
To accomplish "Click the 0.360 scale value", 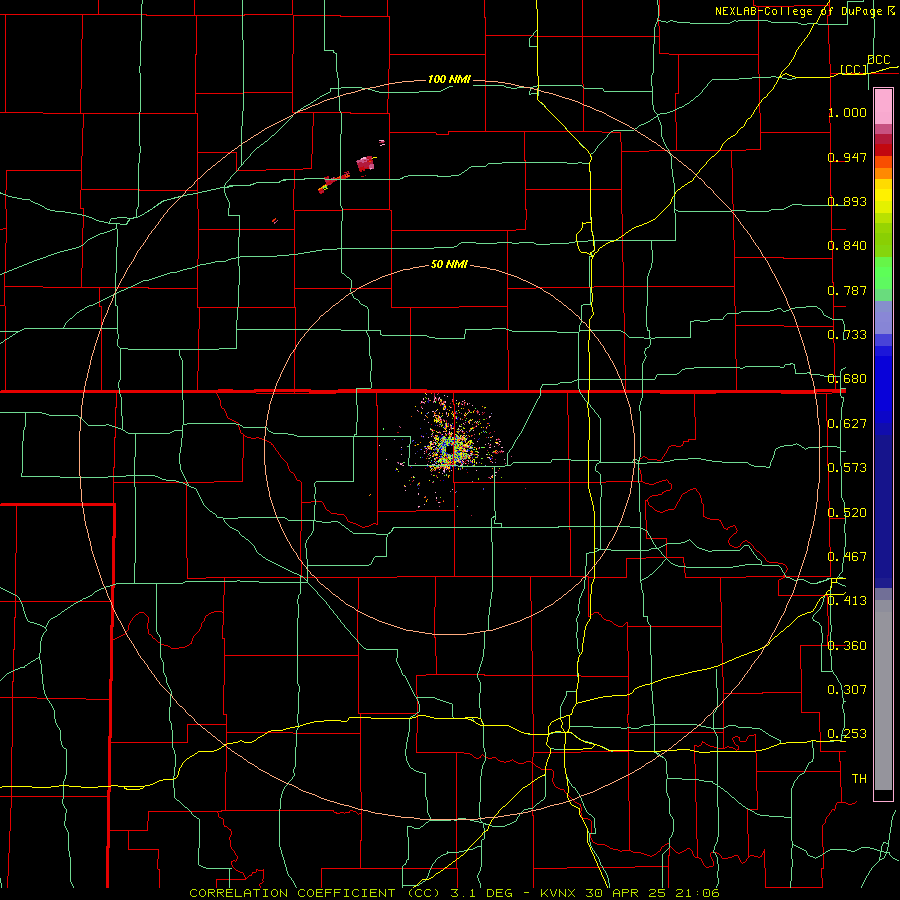I will (x=847, y=646).
